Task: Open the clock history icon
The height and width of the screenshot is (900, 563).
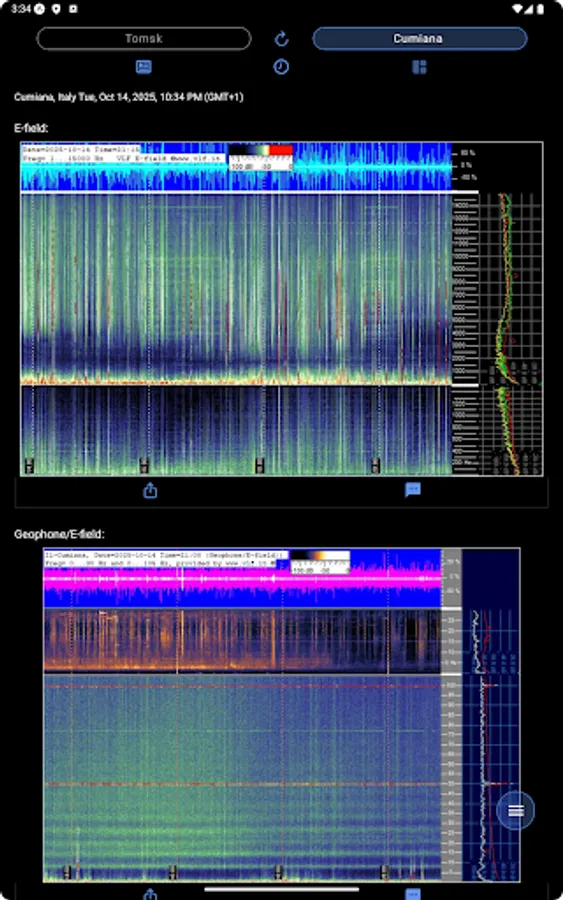Action: pyautogui.click(x=281, y=67)
